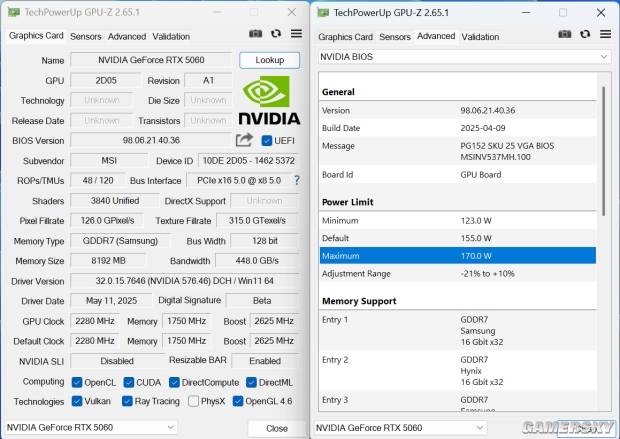Click the NVIDIA logo image
The image size is (620, 439).
click(x=269, y=101)
